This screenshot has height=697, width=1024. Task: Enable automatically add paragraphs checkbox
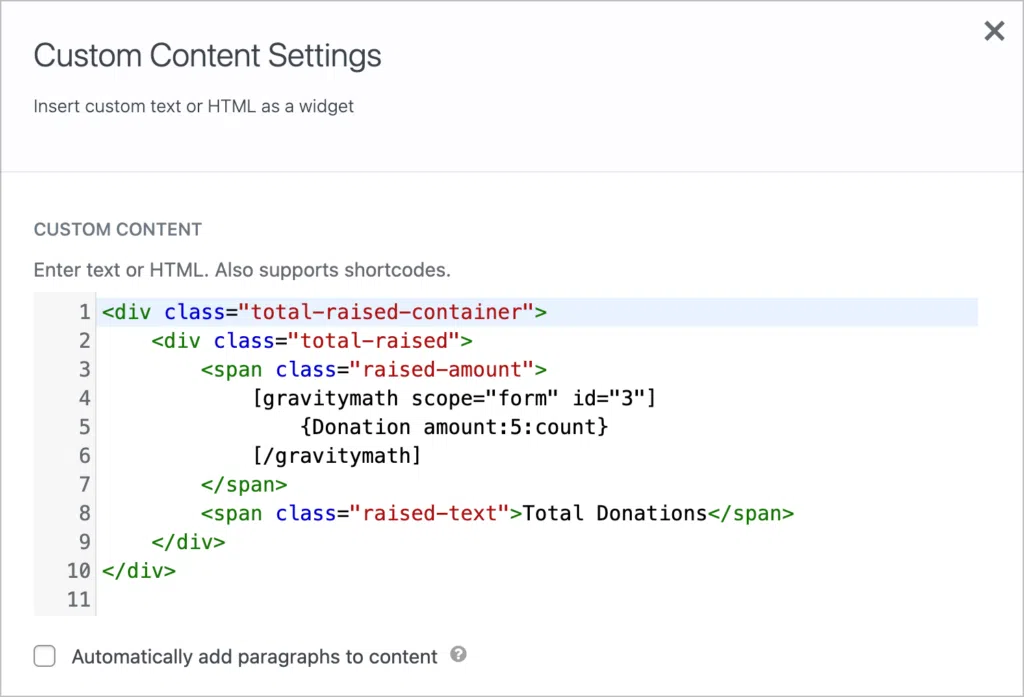(x=44, y=656)
